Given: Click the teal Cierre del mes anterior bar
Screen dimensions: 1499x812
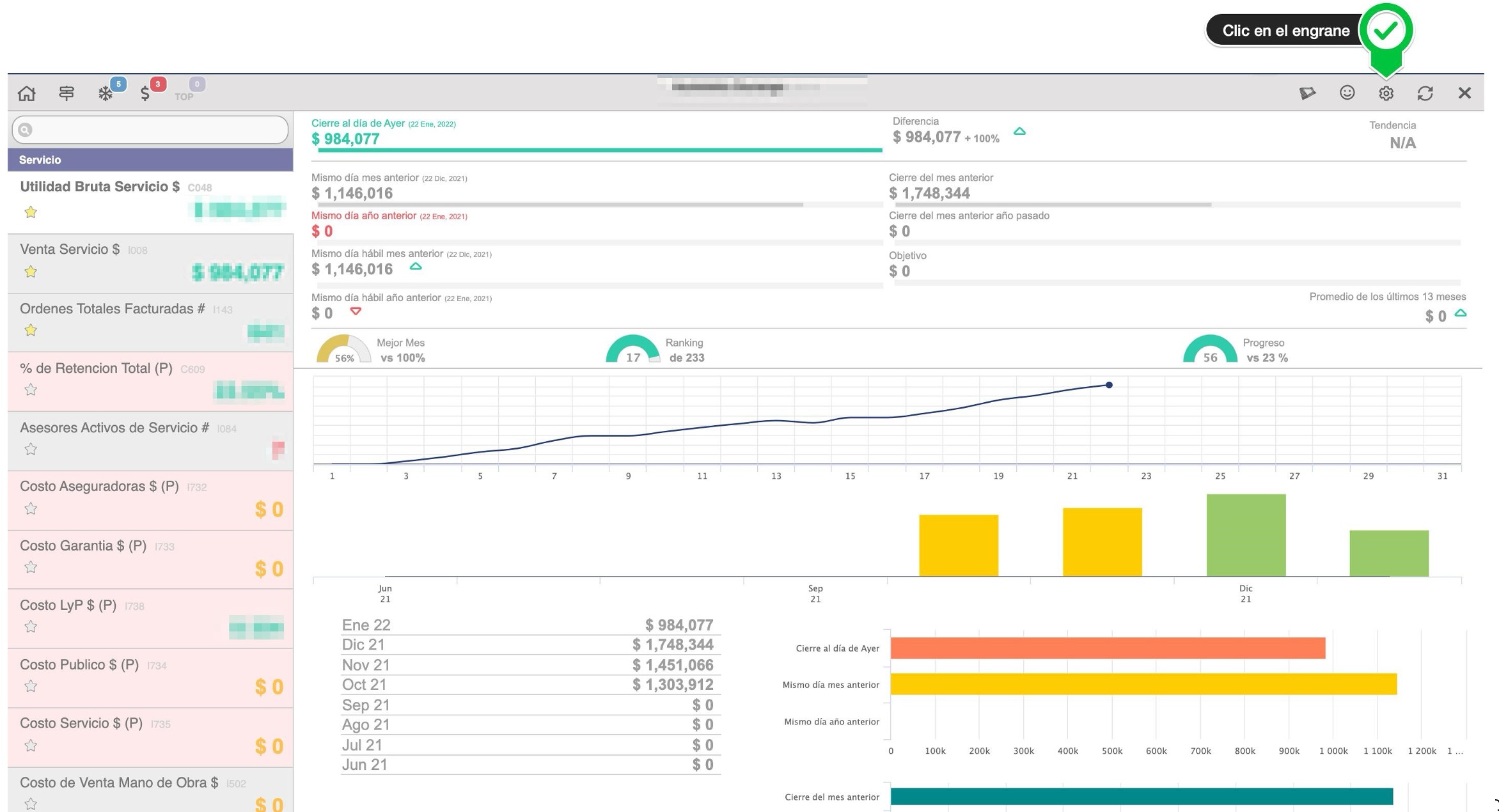Looking at the screenshot, I should coord(1142,797).
